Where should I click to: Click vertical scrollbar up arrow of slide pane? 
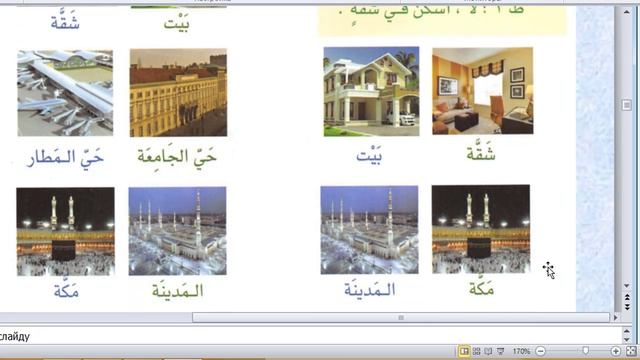click(627, 12)
